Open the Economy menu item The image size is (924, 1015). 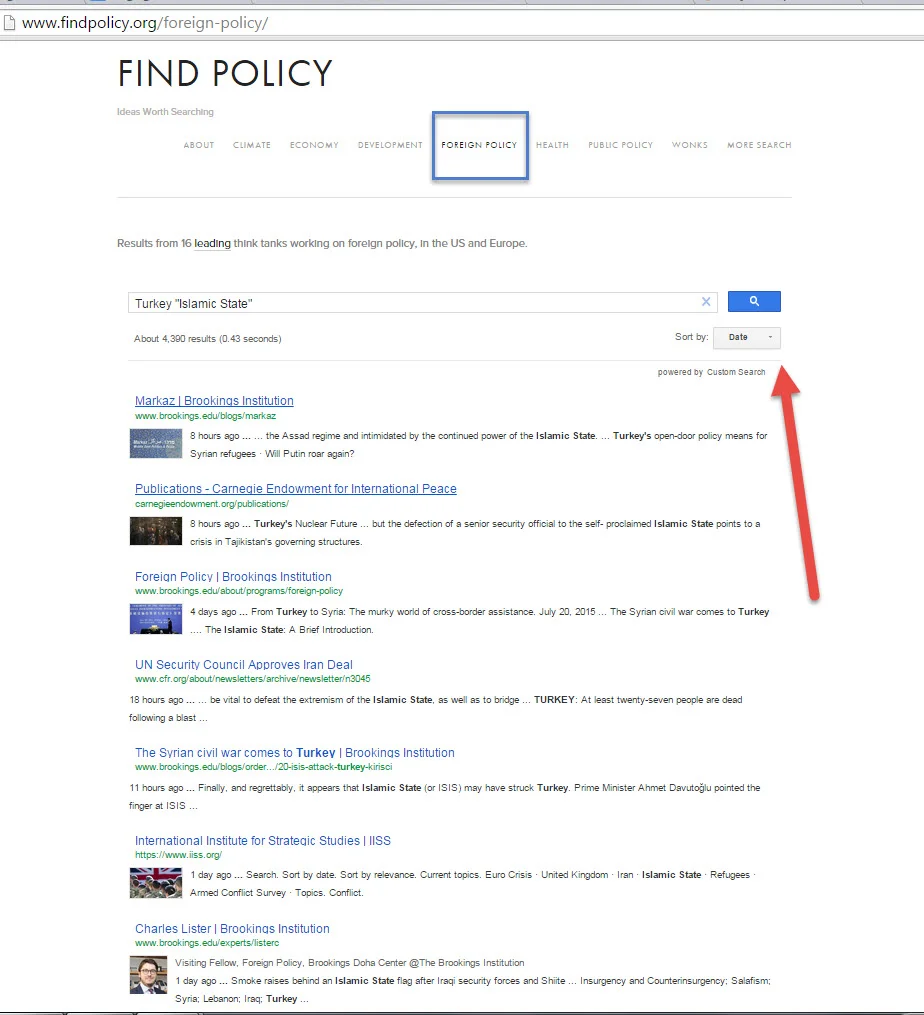click(314, 145)
